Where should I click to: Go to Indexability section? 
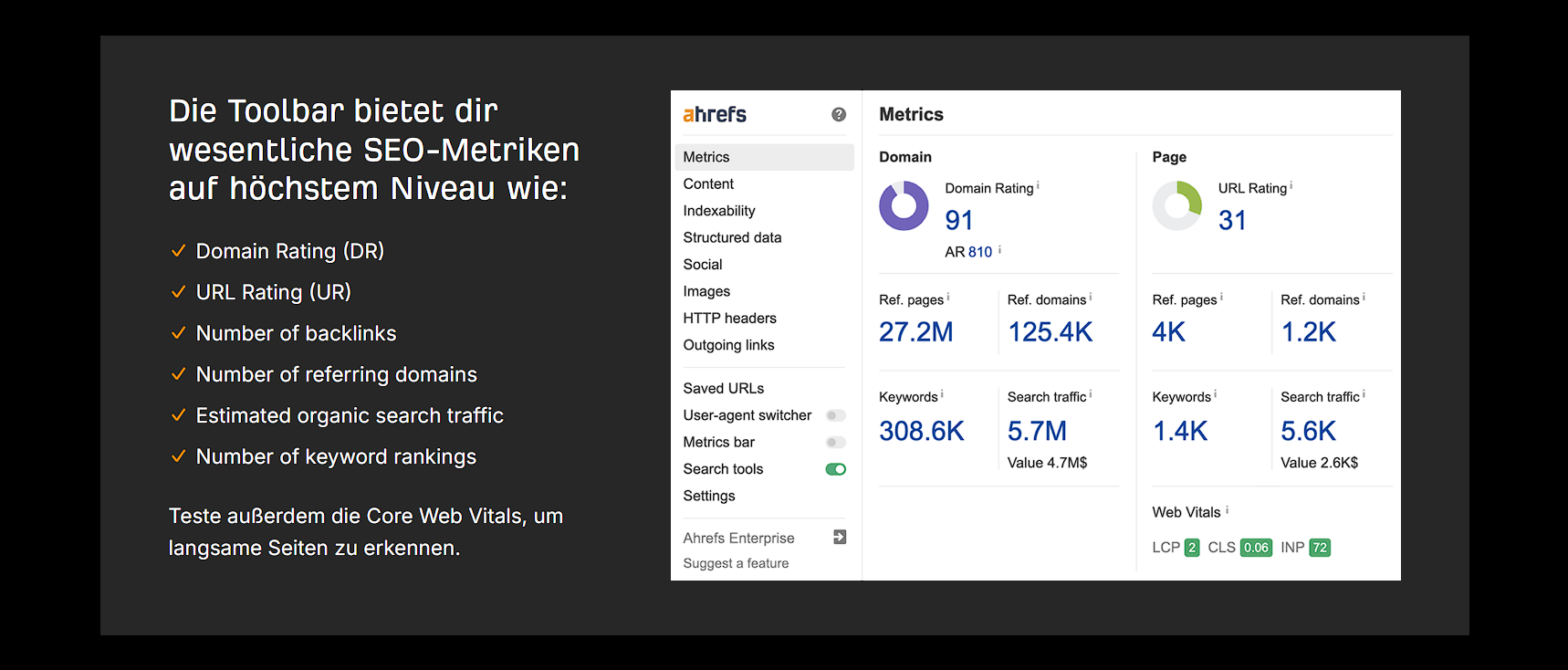pyautogui.click(x=719, y=211)
